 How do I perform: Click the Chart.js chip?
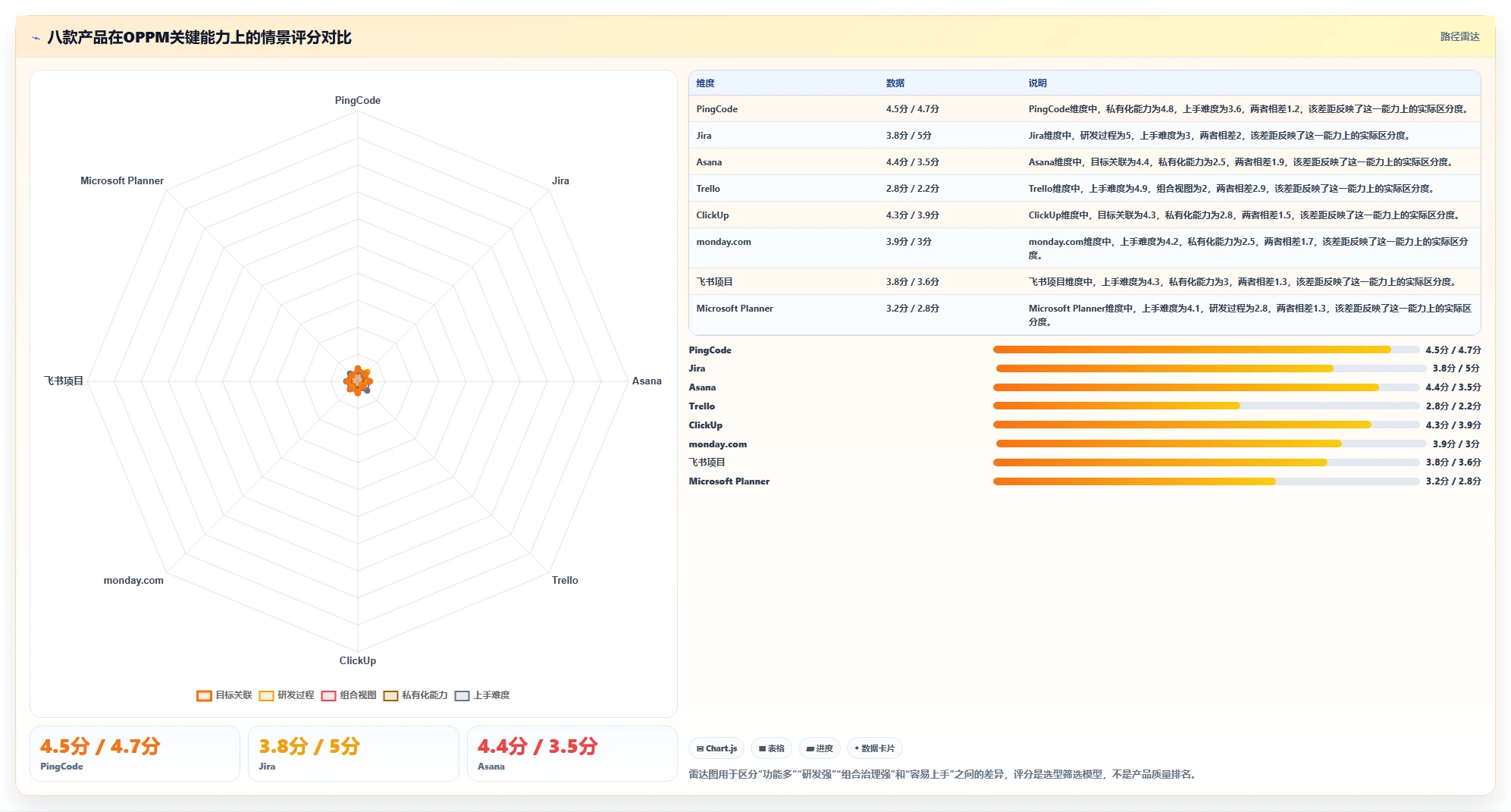point(716,748)
